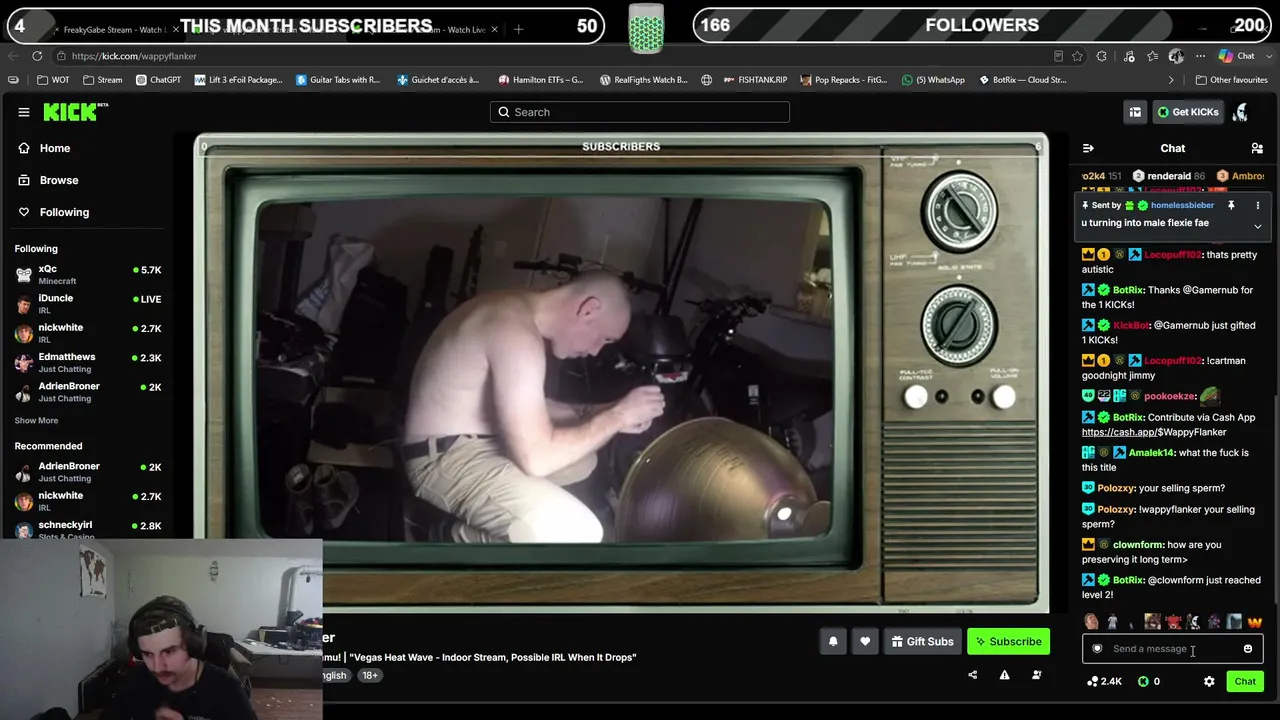Collapse the chat panel

pyautogui.click(x=1088, y=148)
